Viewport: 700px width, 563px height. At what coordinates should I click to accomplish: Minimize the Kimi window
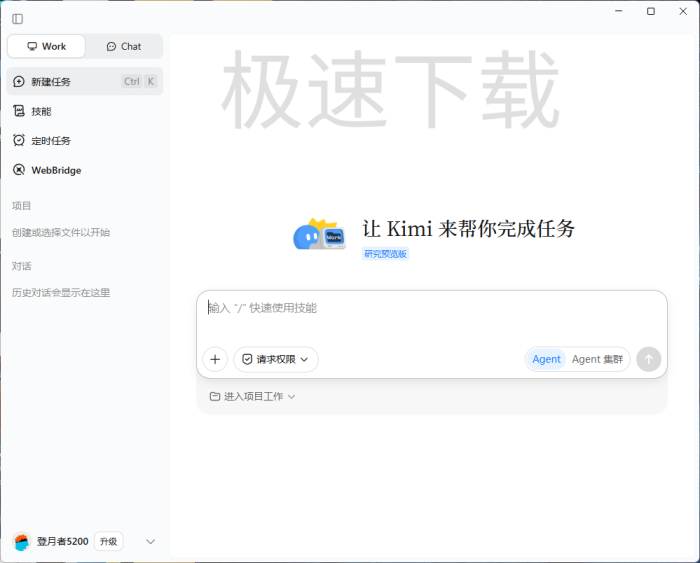click(x=619, y=11)
